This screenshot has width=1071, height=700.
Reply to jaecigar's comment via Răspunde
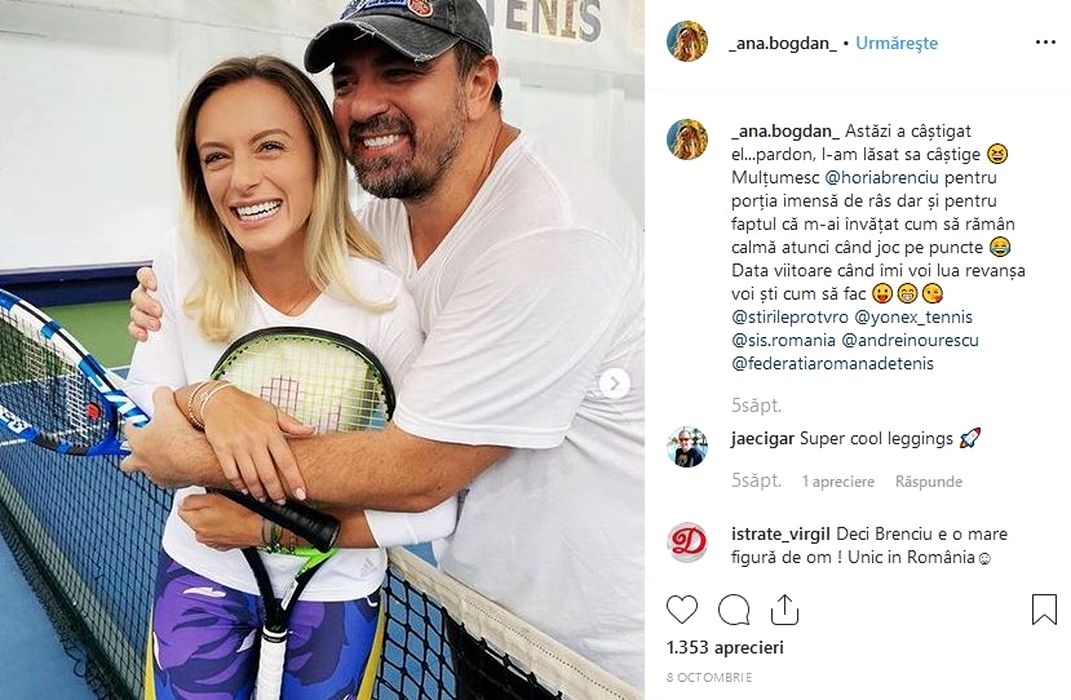click(x=928, y=481)
